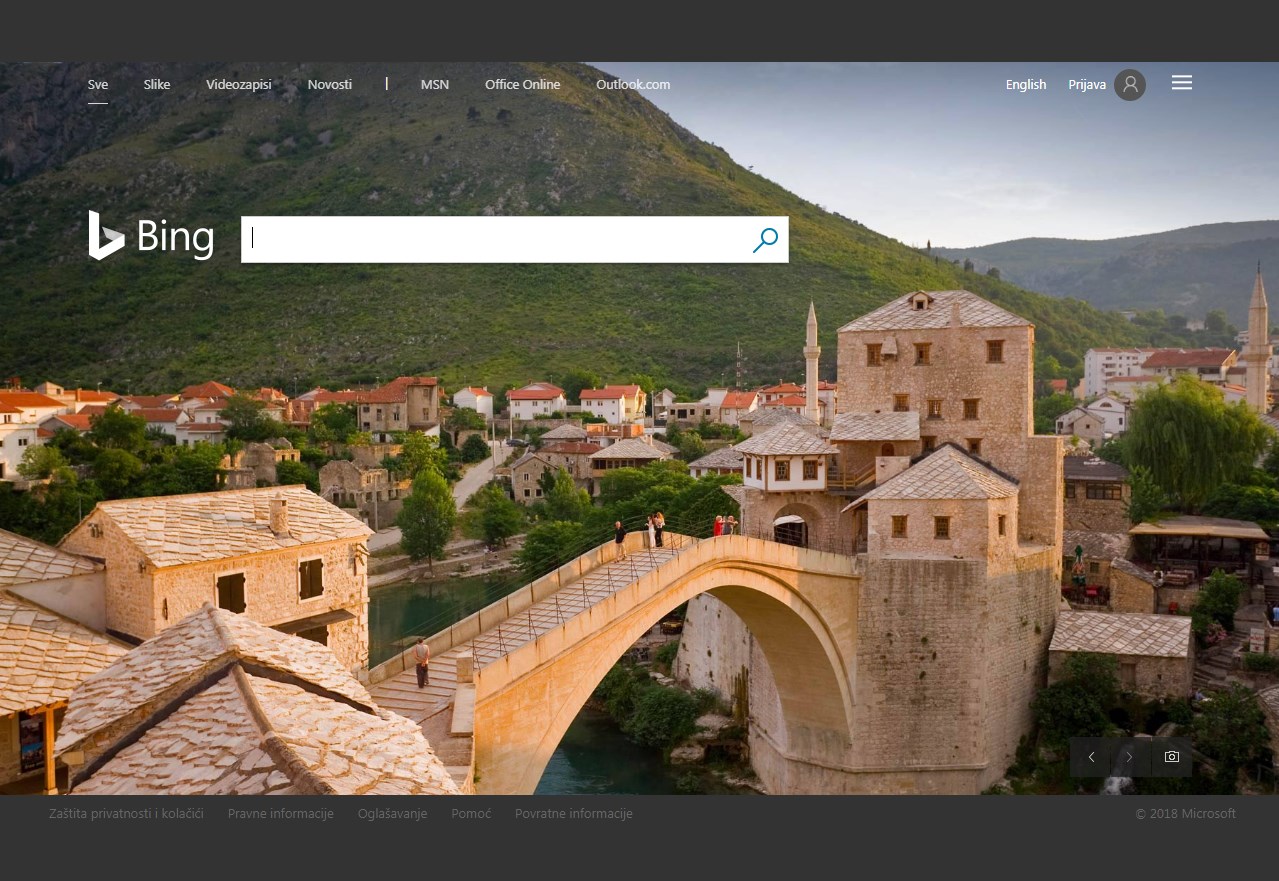Image resolution: width=1279 pixels, height=881 pixels.
Task: Select the Sve tab
Action: point(98,85)
